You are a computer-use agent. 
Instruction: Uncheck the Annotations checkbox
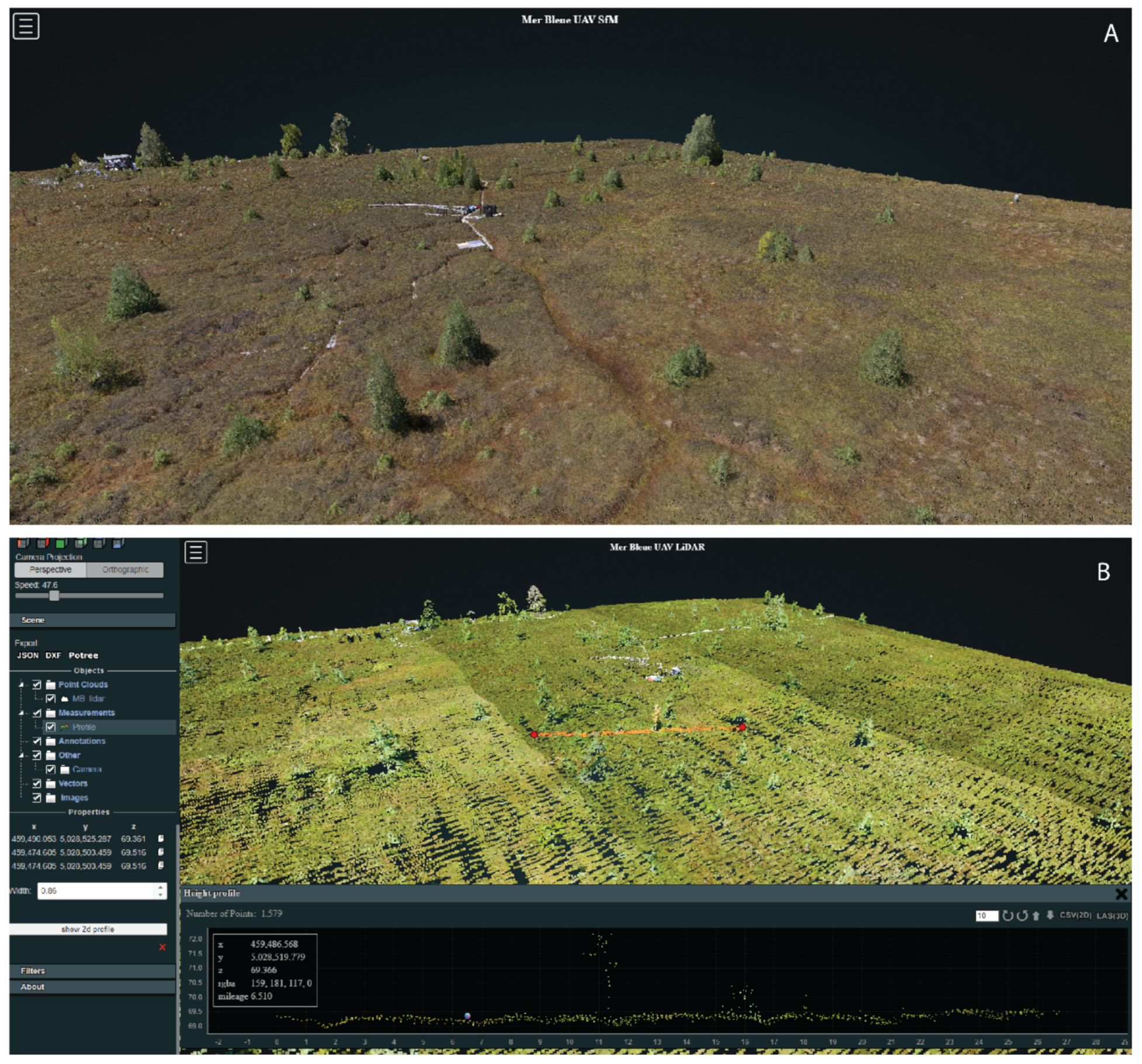tap(37, 741)
